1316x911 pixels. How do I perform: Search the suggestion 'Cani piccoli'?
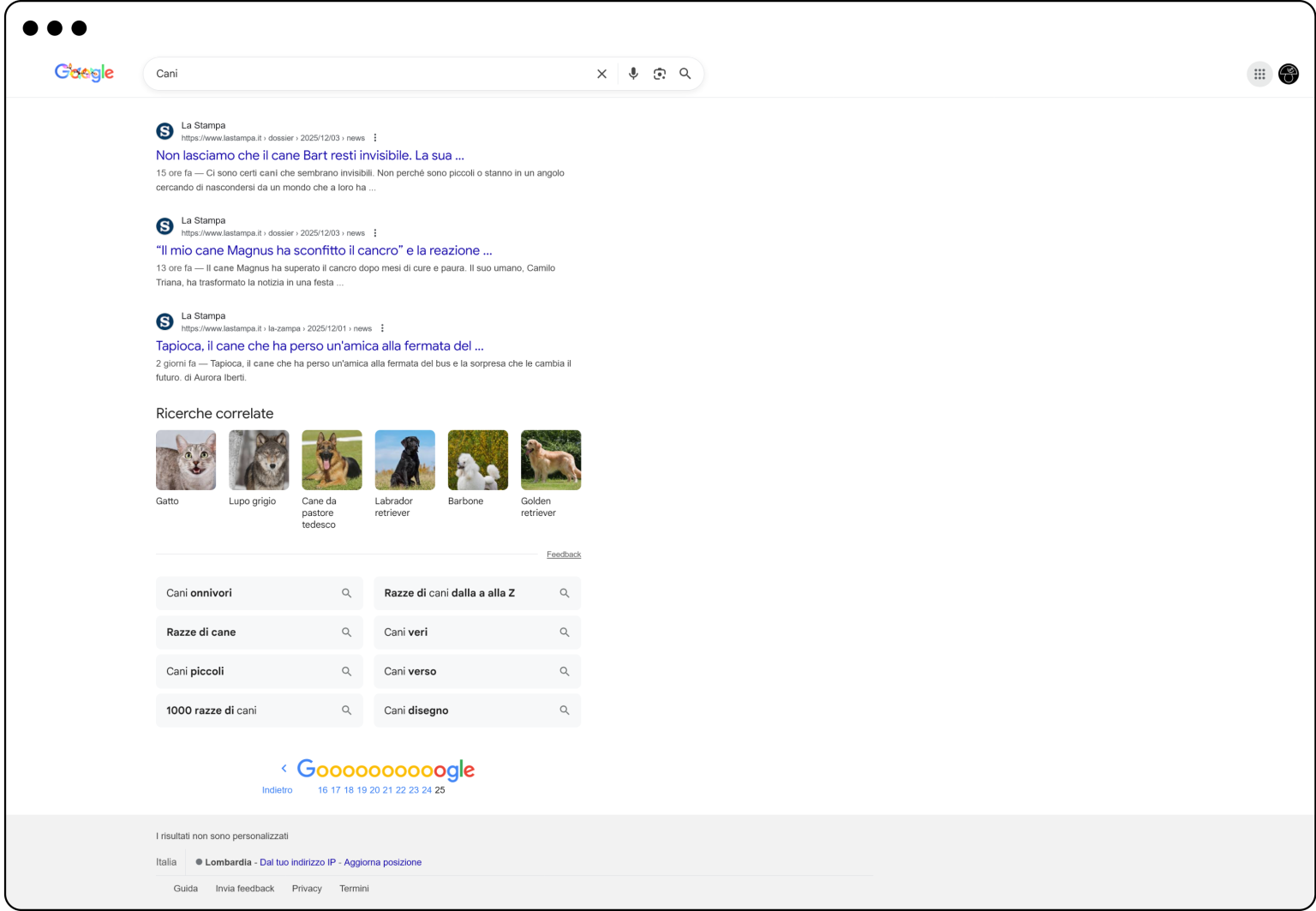260,672
